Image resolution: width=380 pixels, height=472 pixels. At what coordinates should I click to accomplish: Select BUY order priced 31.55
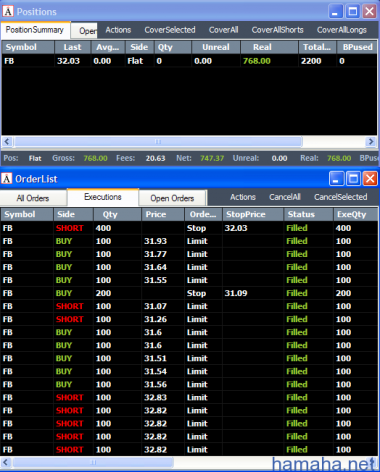[x=189, y=280]
